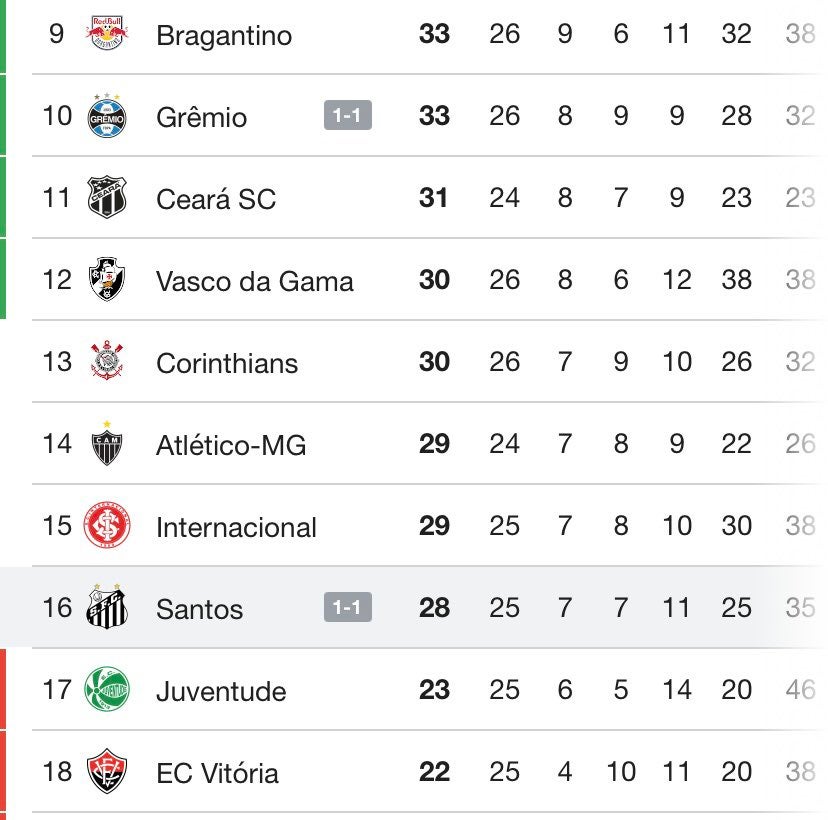Open the Bragantino team page
828x820 pixels.
224,36
